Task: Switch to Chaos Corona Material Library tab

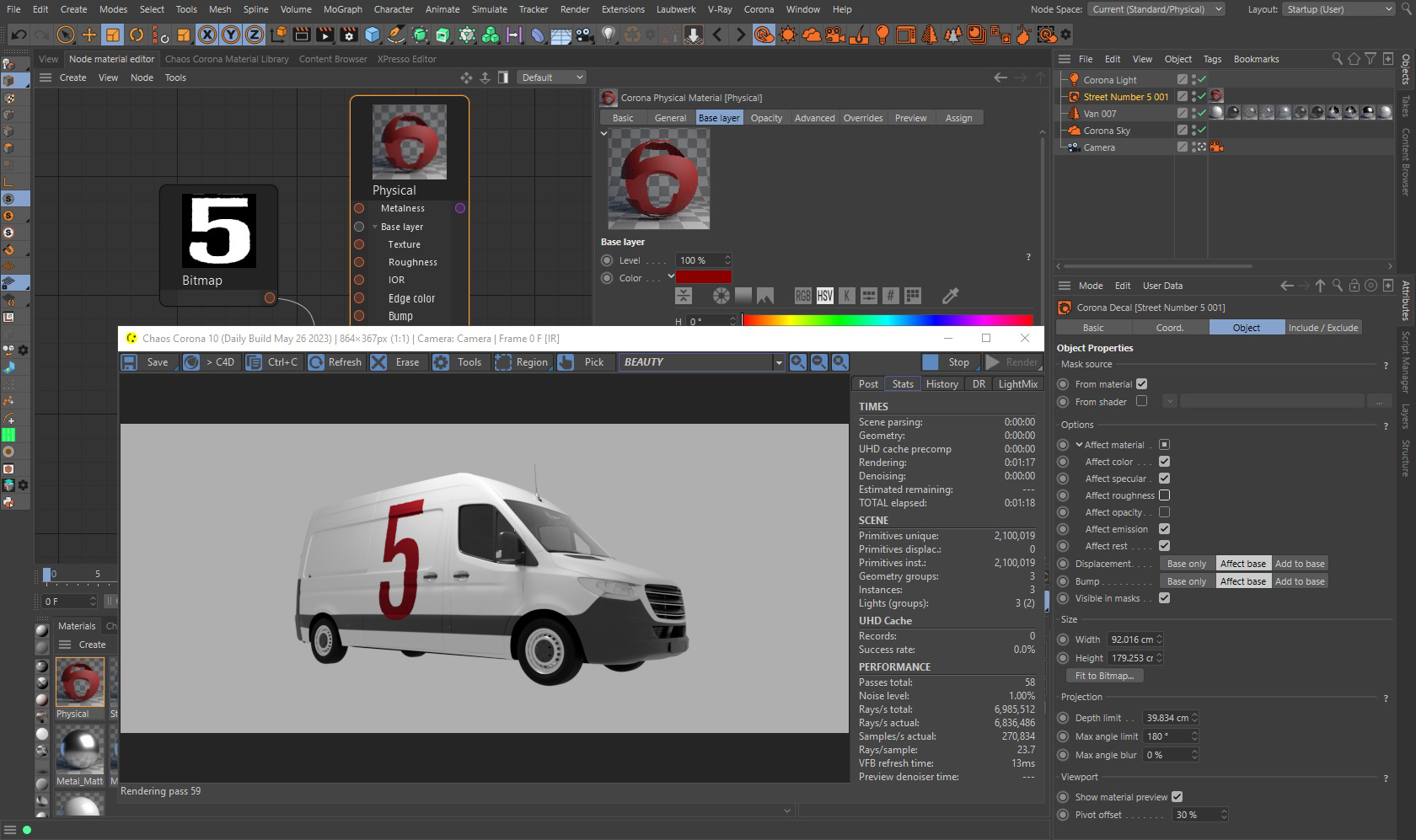Action: (x=227, y=59)
